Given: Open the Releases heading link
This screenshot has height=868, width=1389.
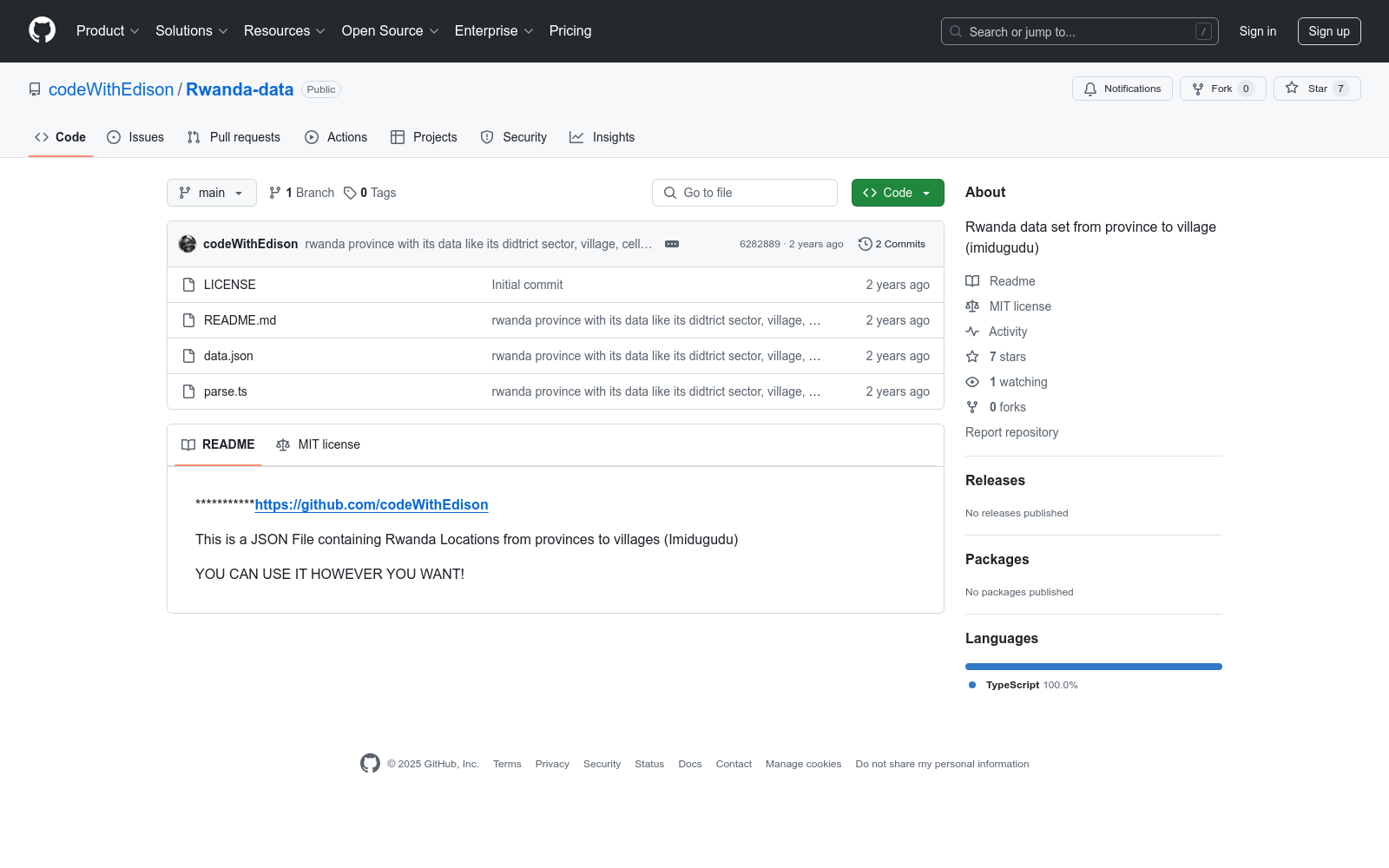Looking at the screenshot, I should point(995,480).
